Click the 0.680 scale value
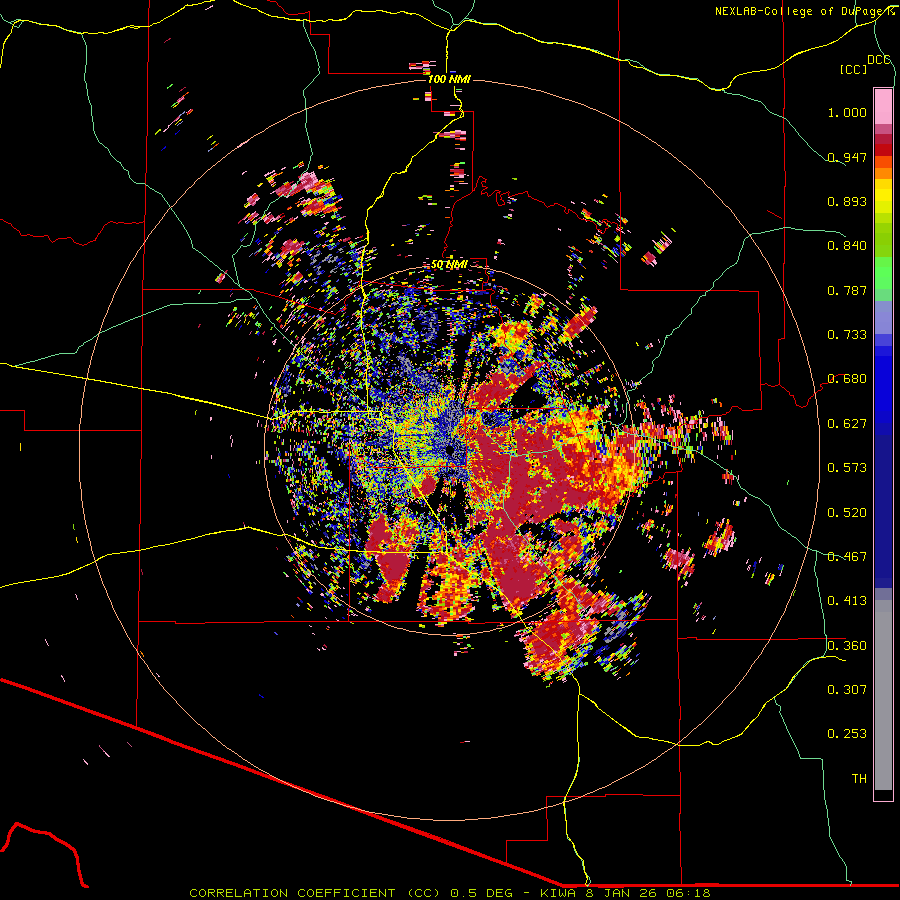This screenshot has height=900, width=900. (x=847, y=379)
